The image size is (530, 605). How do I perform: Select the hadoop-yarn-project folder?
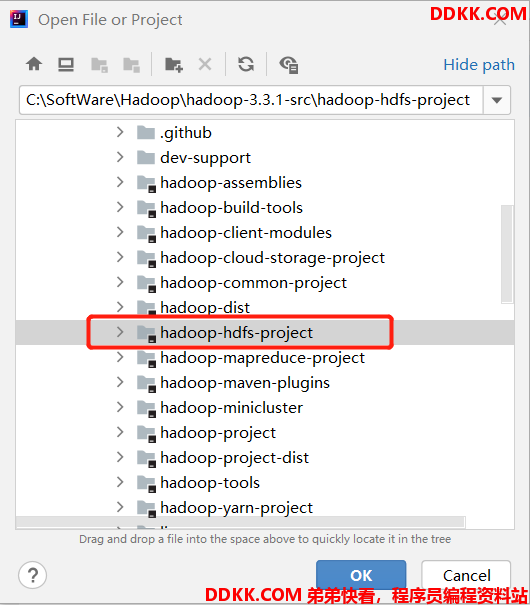coord(236,508)
